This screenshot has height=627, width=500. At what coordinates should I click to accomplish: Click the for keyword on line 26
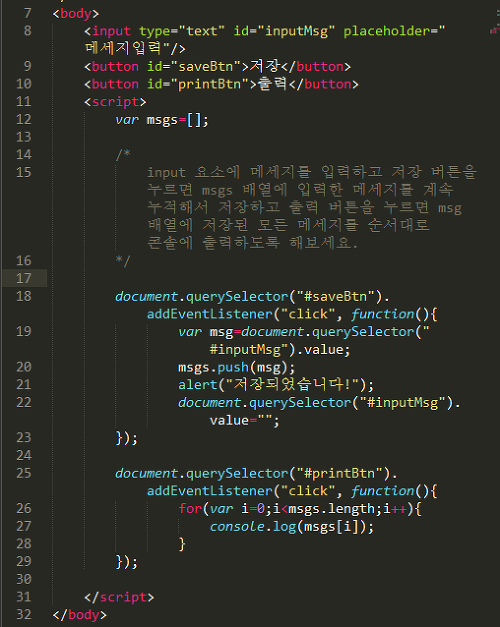coord(190,509)
